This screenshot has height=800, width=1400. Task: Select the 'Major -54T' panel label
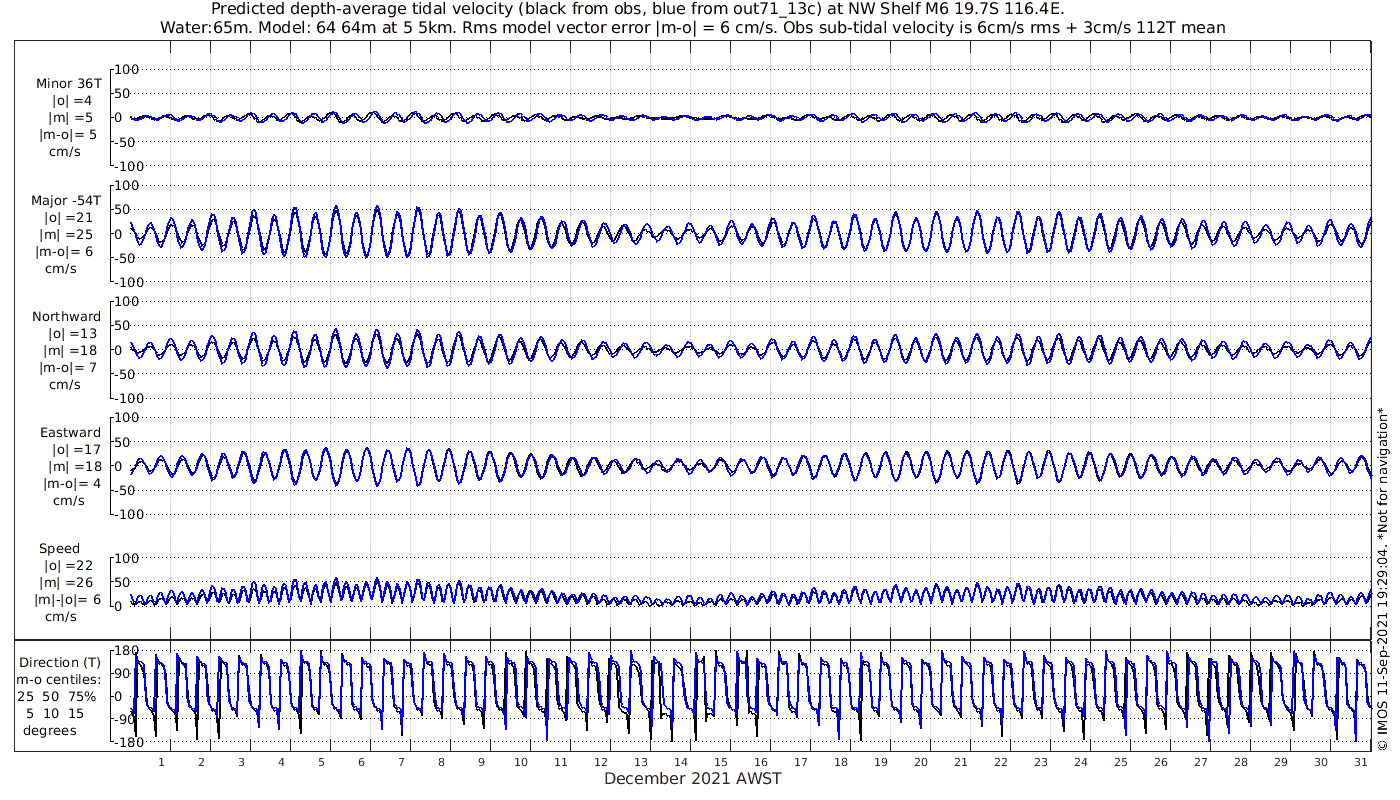click(66, 201)
